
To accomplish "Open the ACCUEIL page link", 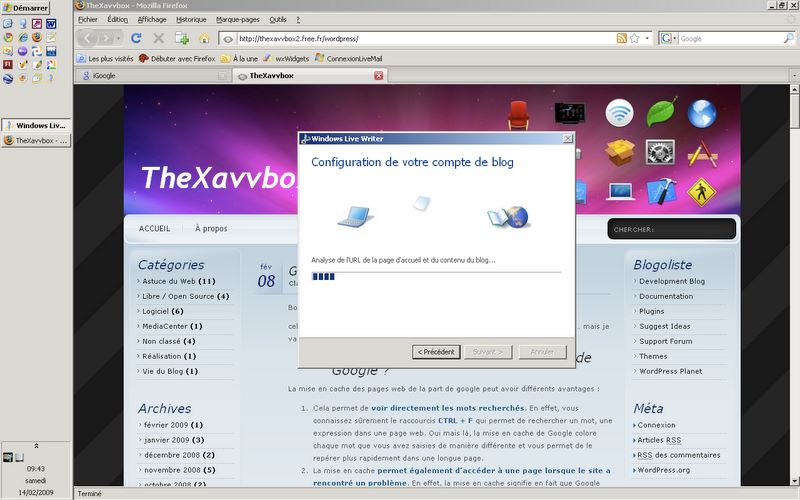I will point(155,229).
